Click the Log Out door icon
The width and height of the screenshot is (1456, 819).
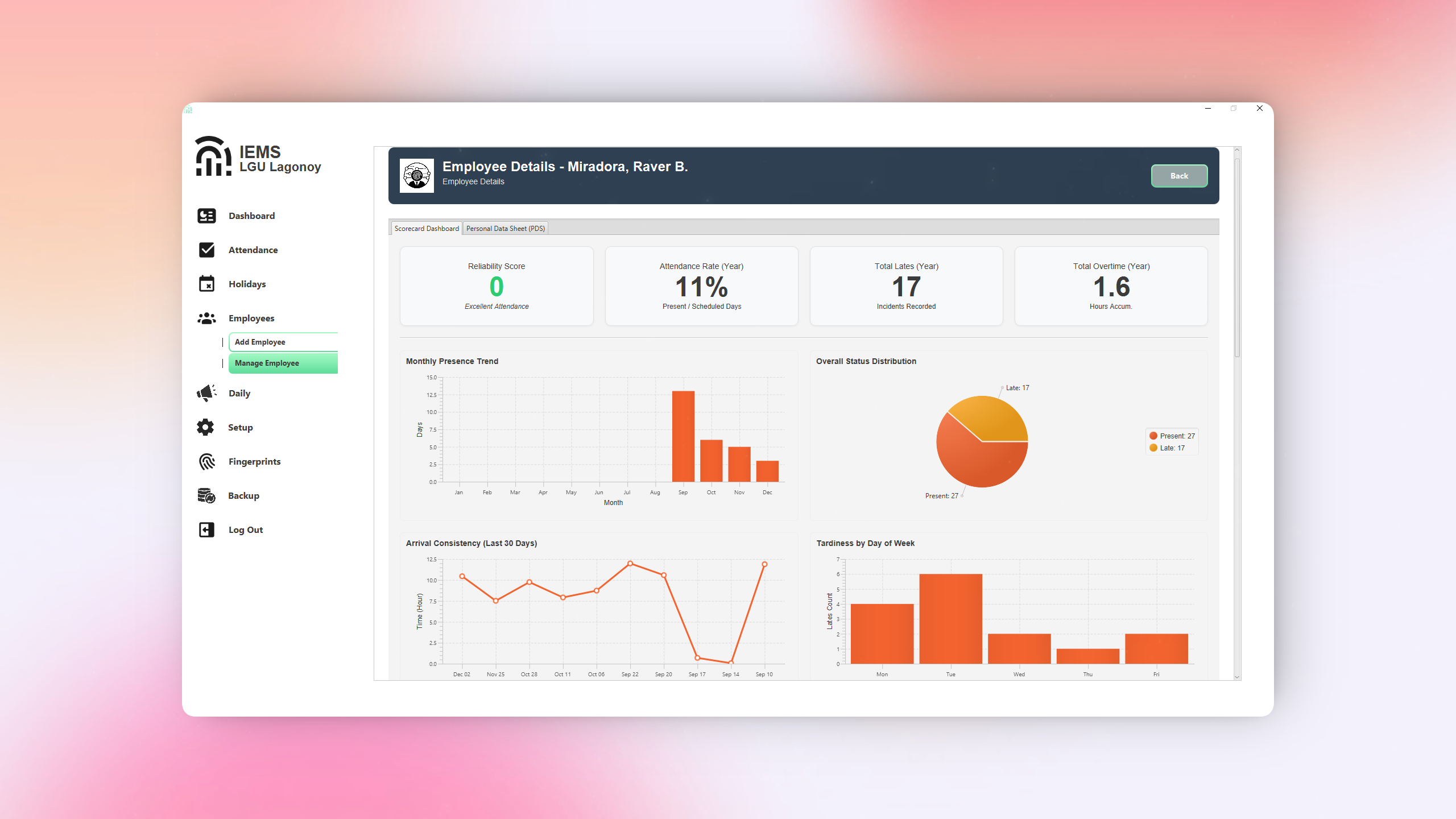206,530
